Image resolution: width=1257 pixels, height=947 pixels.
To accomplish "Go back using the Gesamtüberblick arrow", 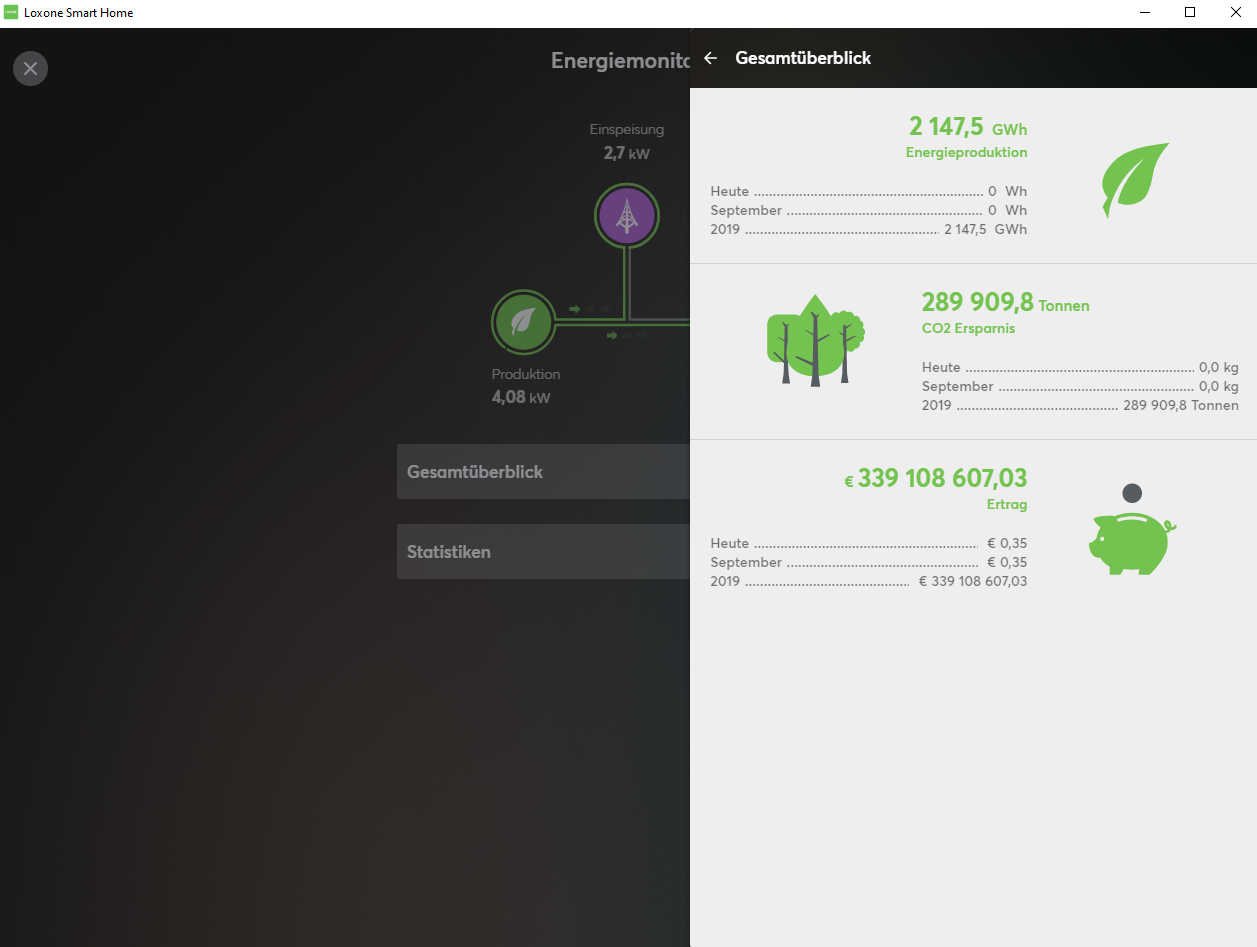I will coord(710,58).
